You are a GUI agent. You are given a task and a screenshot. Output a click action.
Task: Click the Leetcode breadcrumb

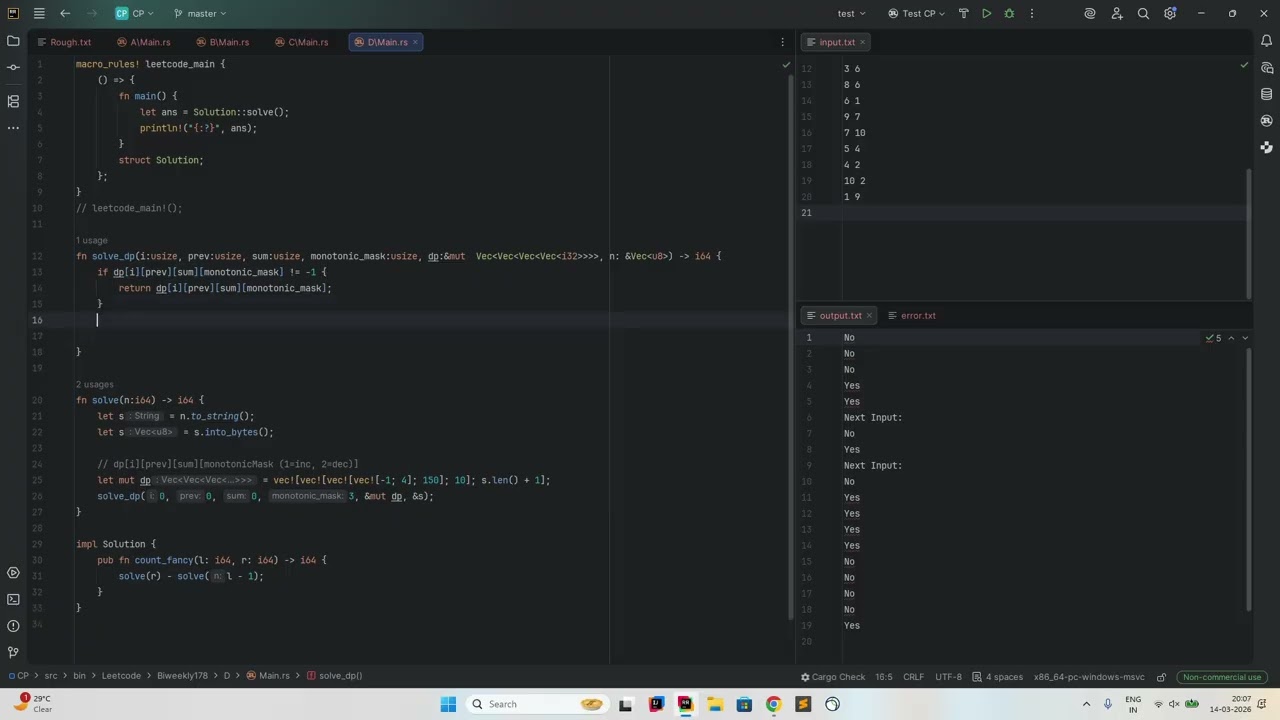(121, 676)
